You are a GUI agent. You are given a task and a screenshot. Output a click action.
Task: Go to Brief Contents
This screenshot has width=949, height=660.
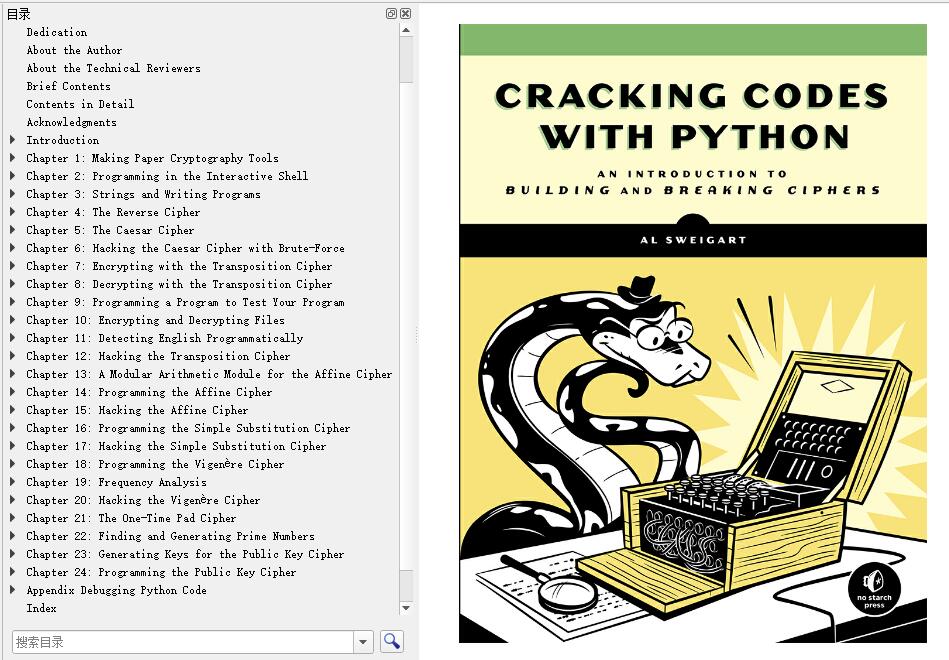tap(68, 86)
